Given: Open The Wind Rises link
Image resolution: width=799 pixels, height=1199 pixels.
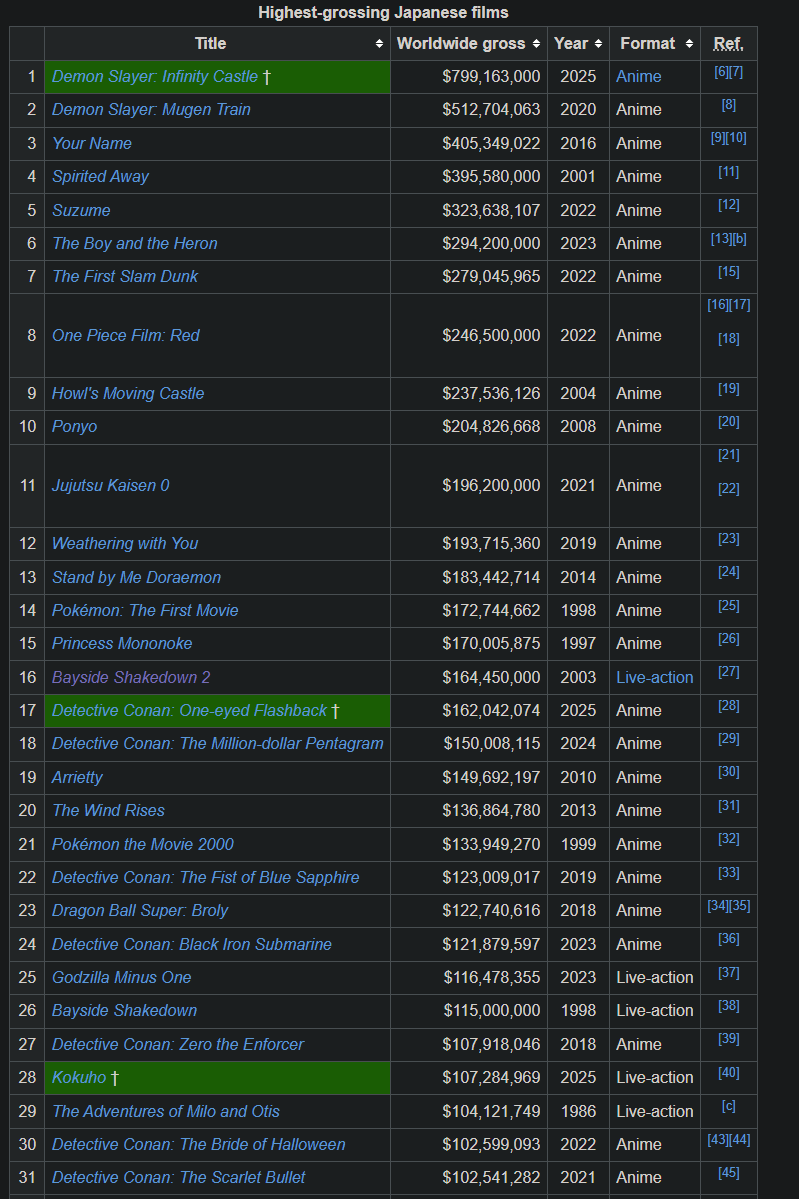Looking at the screenshot, I should click(109, 811).
